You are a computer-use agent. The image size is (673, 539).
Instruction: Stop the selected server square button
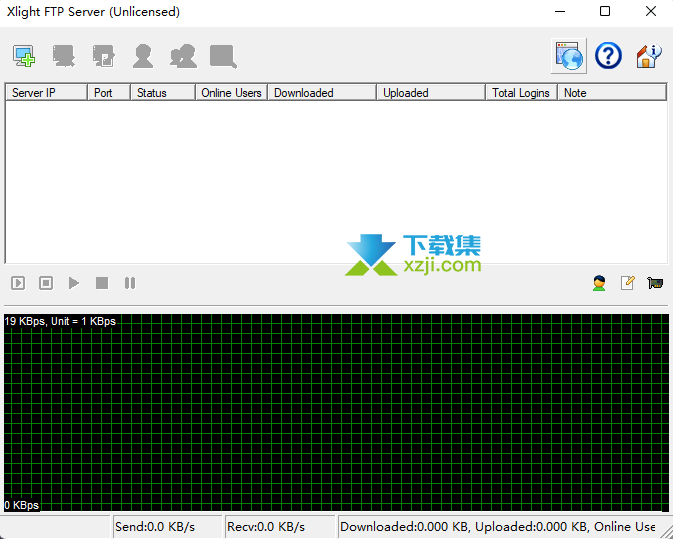coord(102,283)
